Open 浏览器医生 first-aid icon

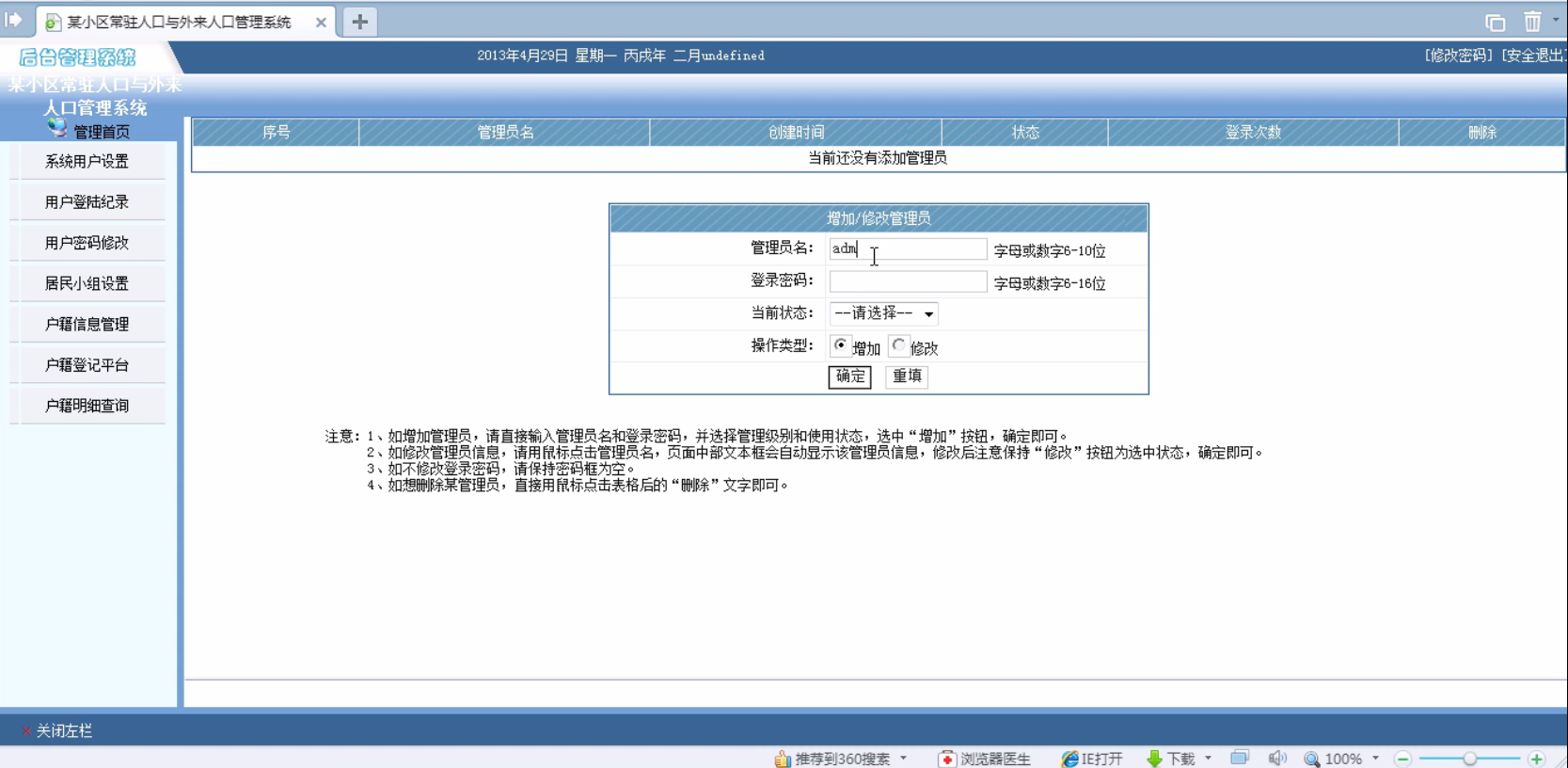[947, 759]
